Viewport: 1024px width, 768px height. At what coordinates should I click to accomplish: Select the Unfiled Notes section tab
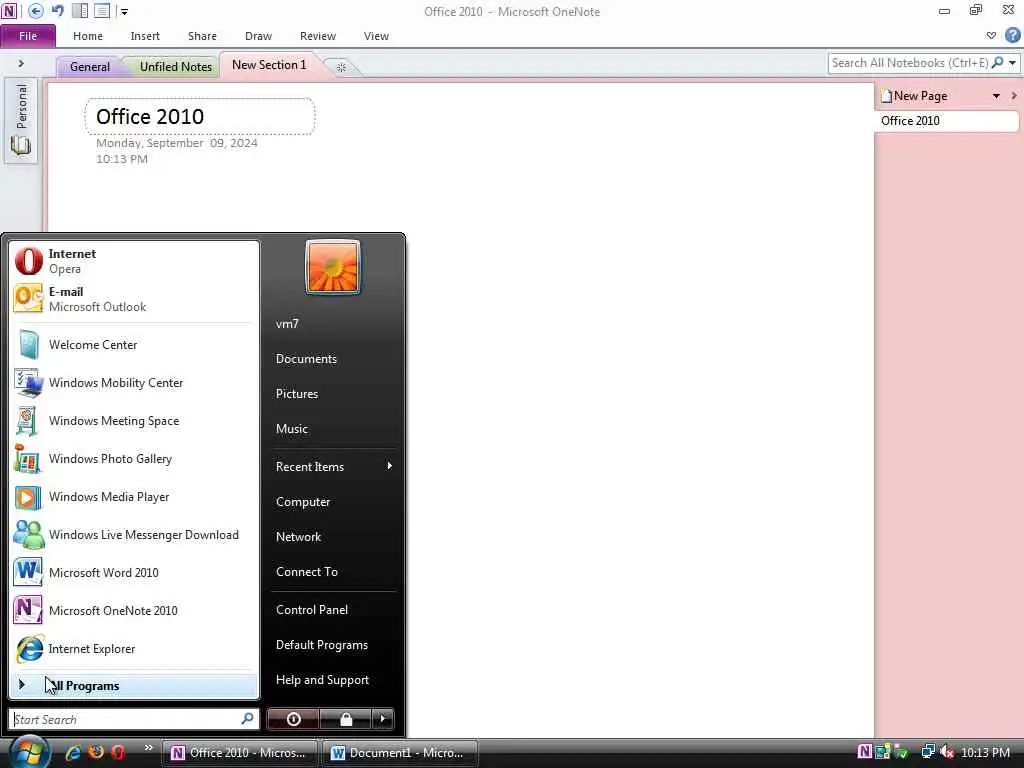175,67
